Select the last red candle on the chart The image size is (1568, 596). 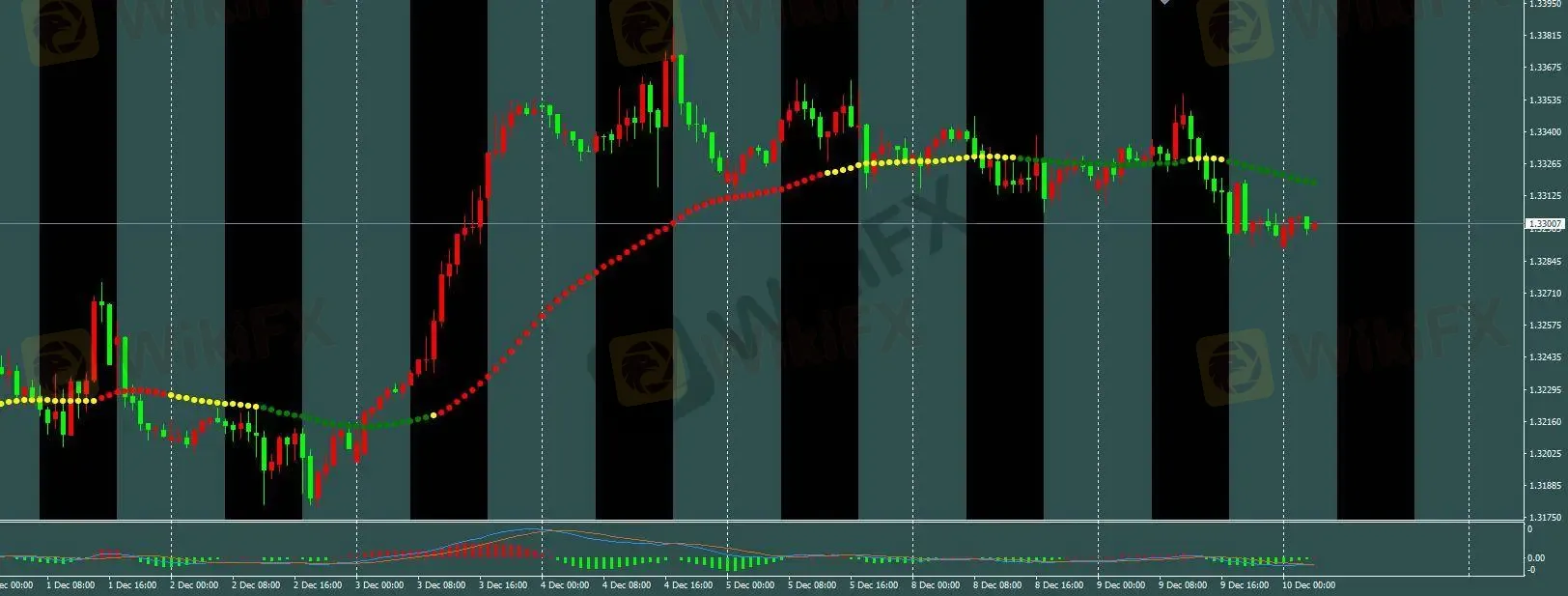[1314, 226]
